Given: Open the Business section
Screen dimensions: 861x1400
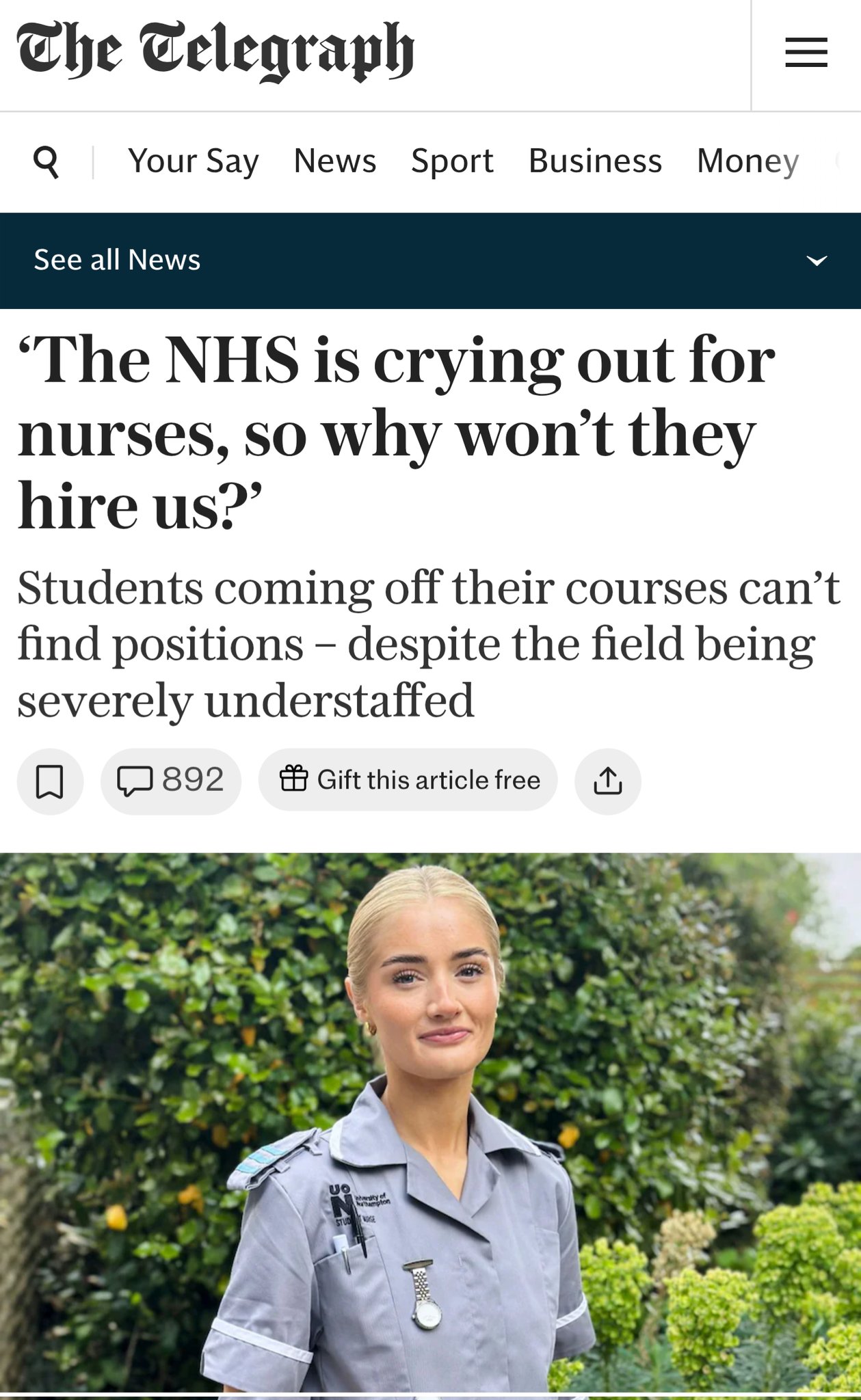Looking at the screenshot, I should coord(595,161).
